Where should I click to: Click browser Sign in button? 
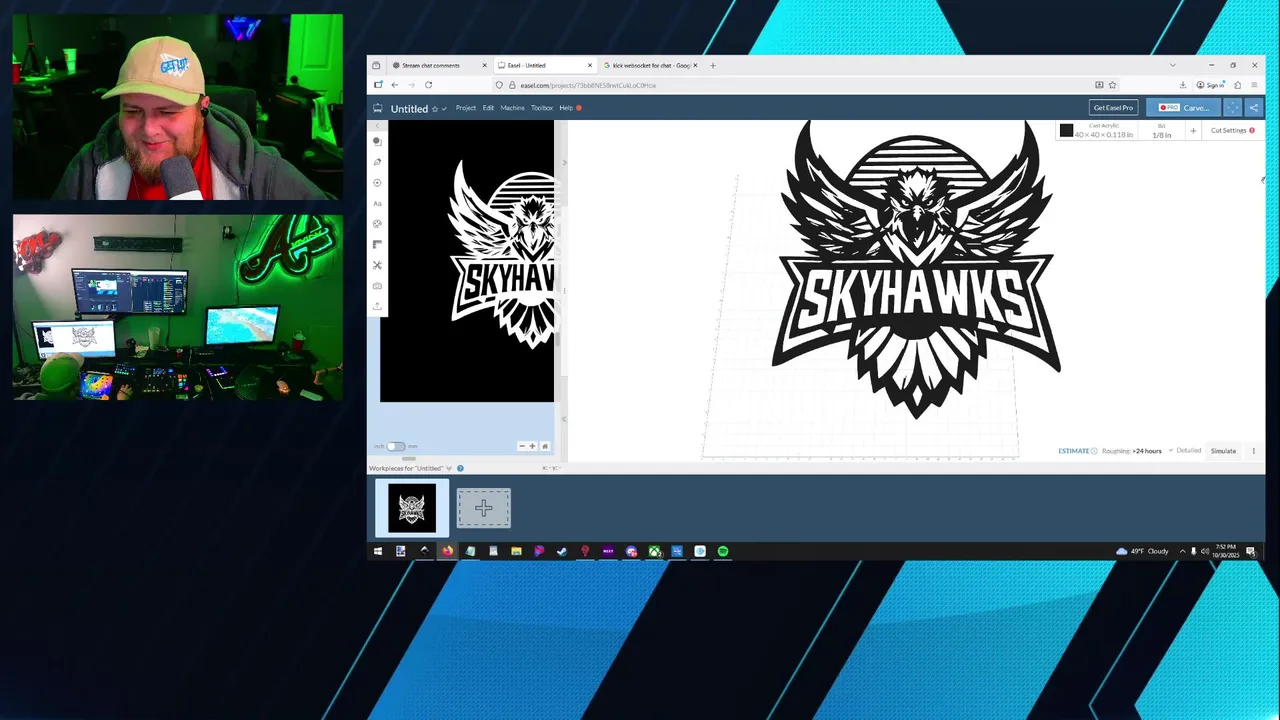point(1212,85)
